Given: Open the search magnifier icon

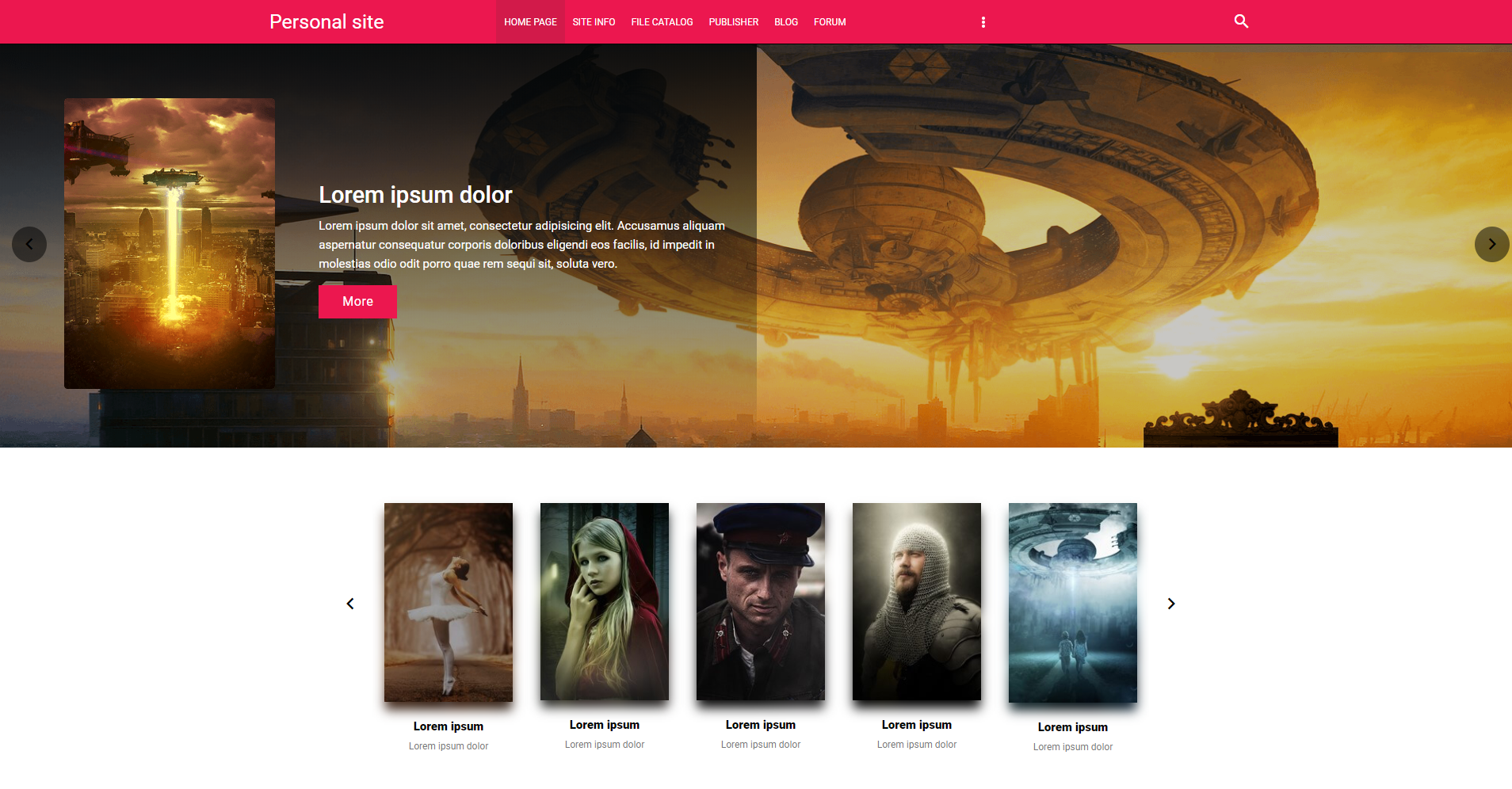Looking at the screenshot, I should [1241, 21].
